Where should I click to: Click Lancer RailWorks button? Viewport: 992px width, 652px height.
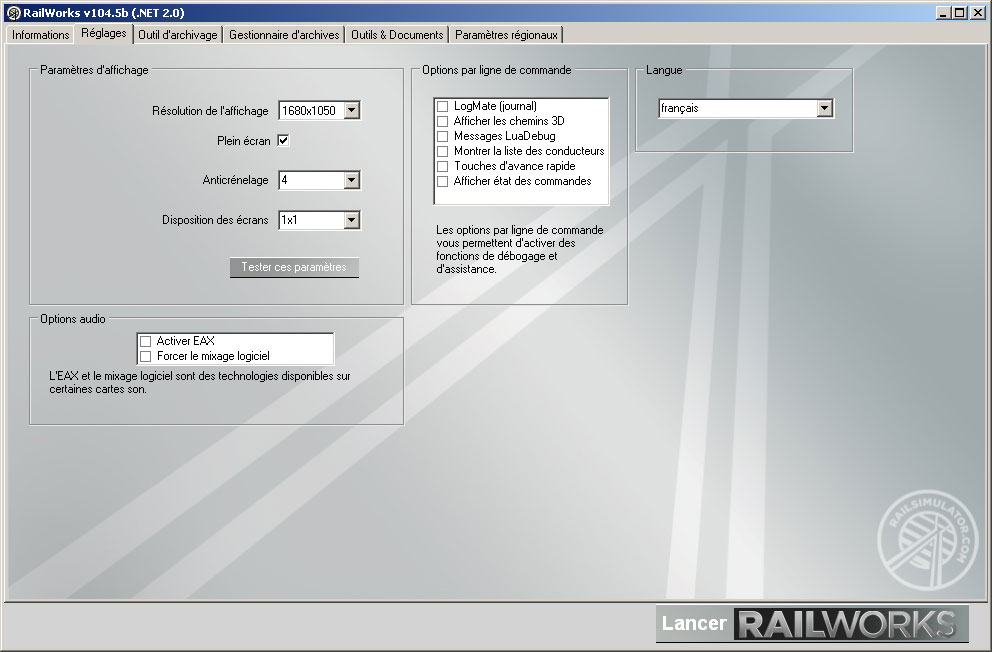812,624
